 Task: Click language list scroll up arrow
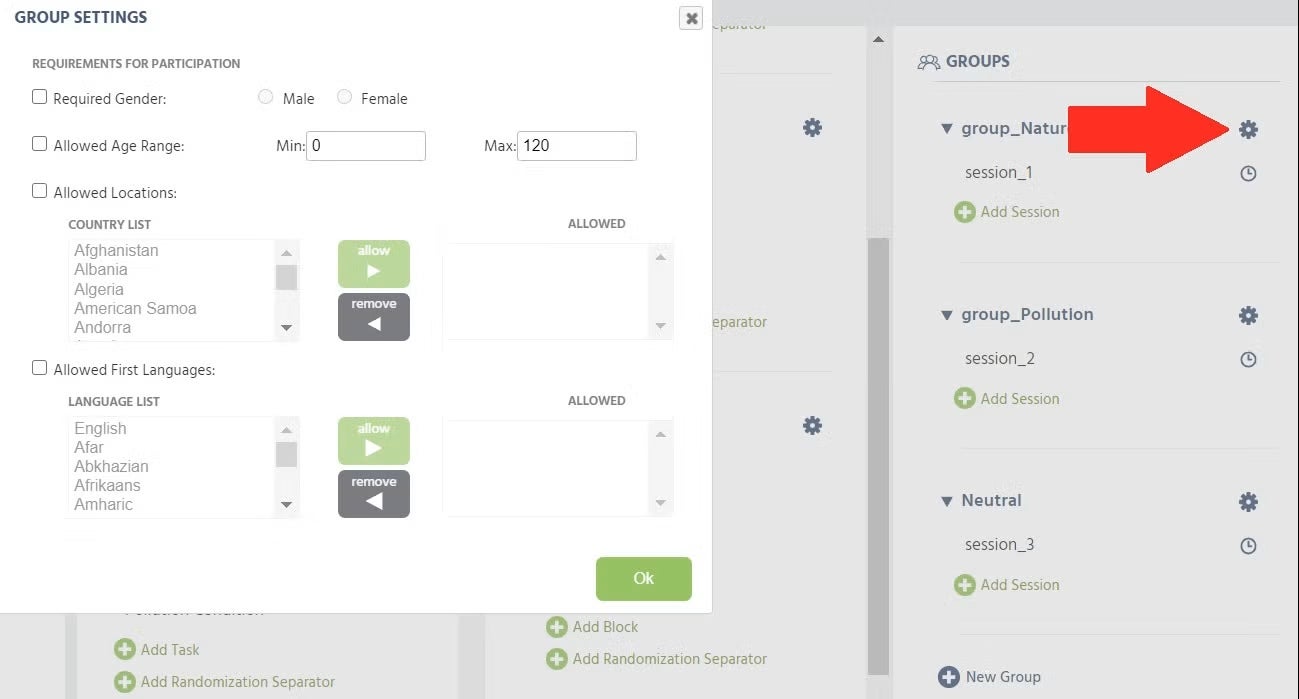pos(286,431)
